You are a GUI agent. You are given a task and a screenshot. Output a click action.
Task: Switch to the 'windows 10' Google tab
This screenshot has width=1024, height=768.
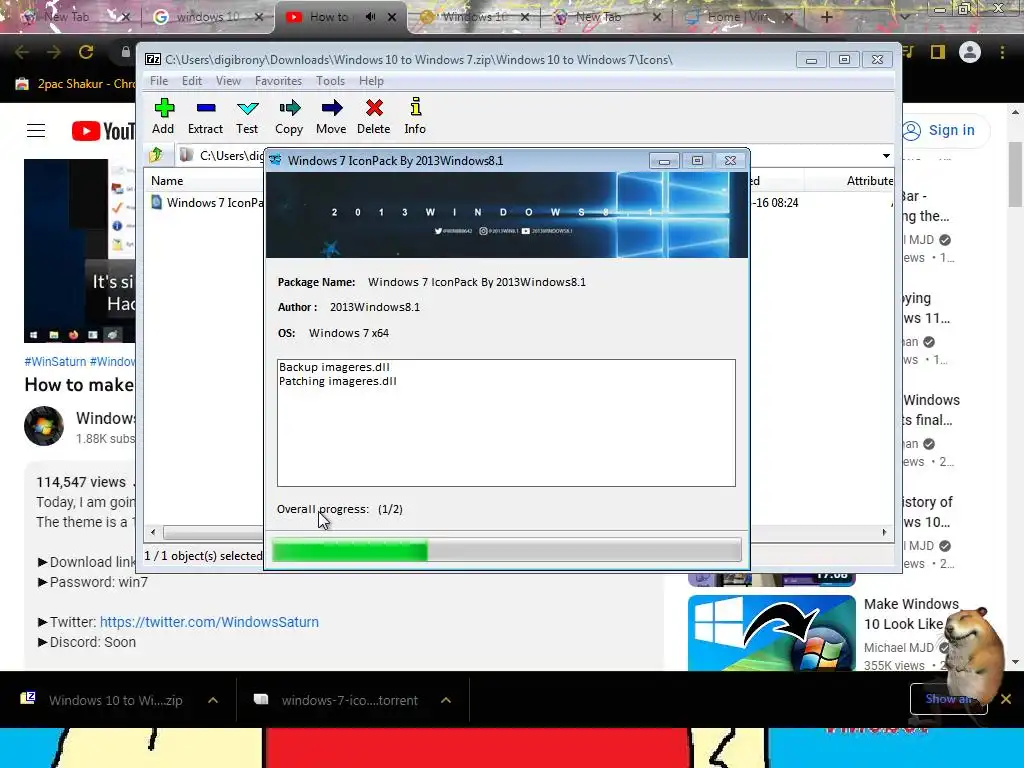pyautogui.click(x=208, y=17)
